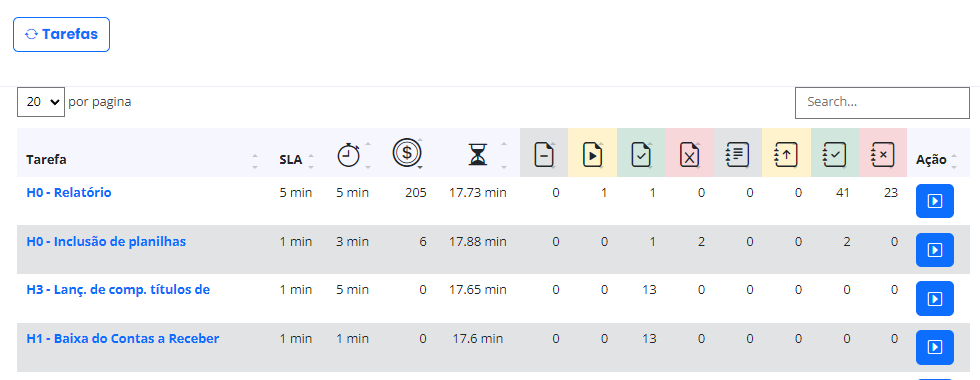Click the Search input field
980x380 pixels.
[882, 102]
